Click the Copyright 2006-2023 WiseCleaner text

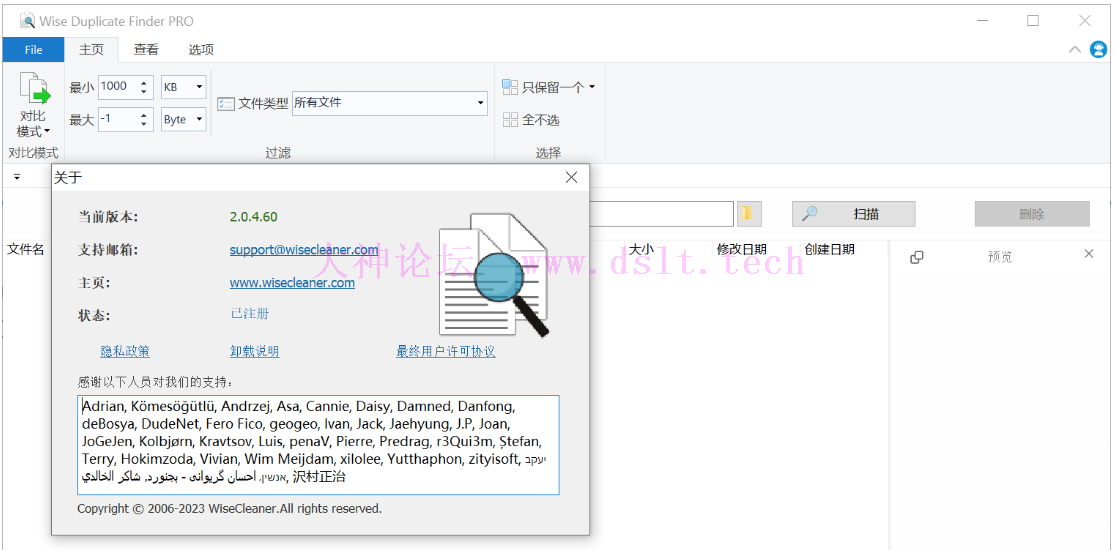230,509
